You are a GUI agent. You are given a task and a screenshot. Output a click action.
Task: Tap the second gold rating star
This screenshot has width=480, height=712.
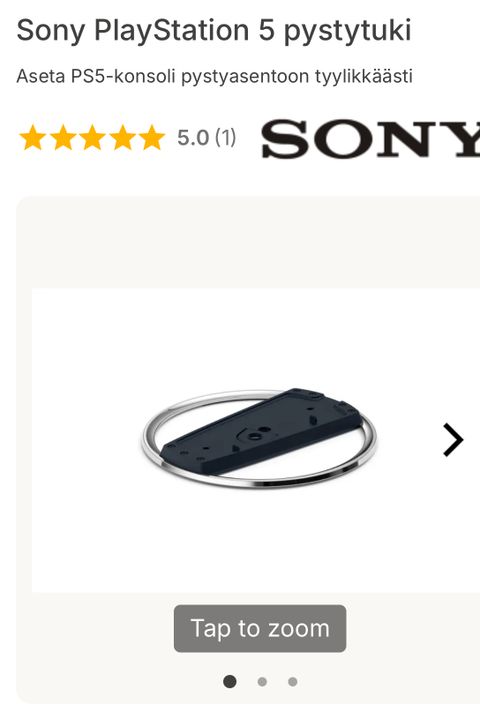63,138
